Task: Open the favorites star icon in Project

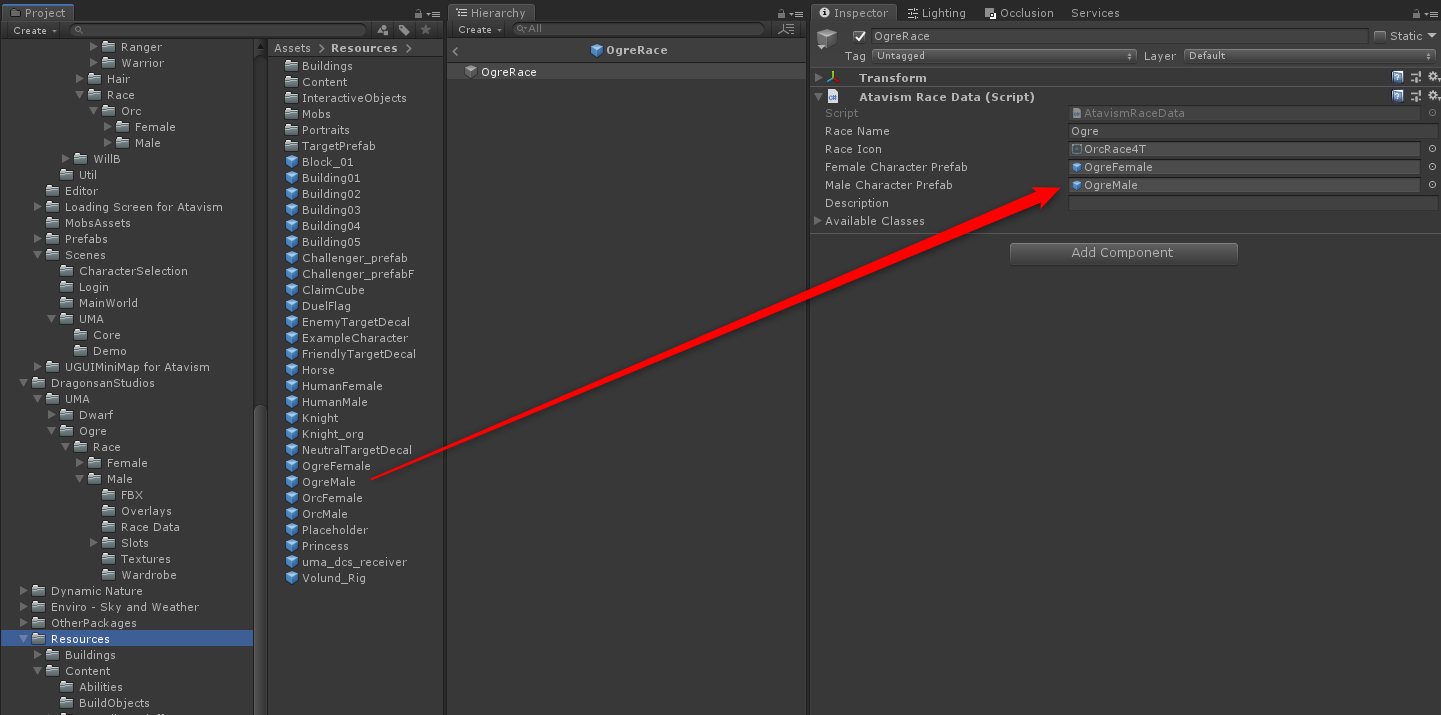Action: [425, 30]
